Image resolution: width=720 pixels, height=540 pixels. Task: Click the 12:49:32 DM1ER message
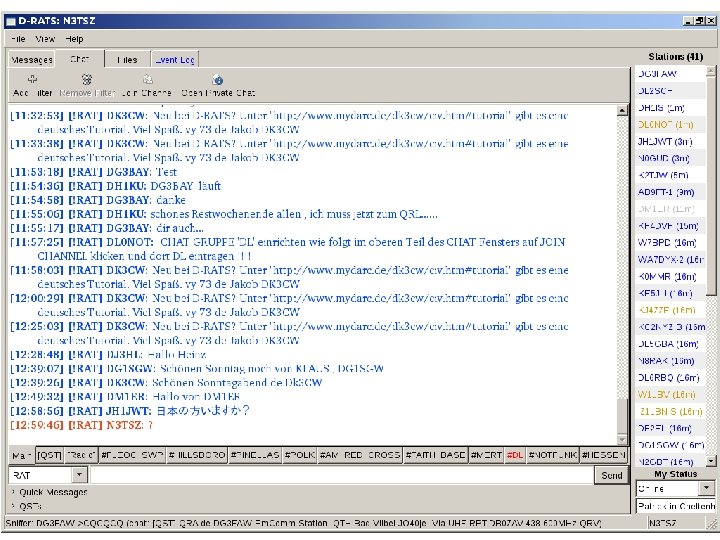[125, 396]
